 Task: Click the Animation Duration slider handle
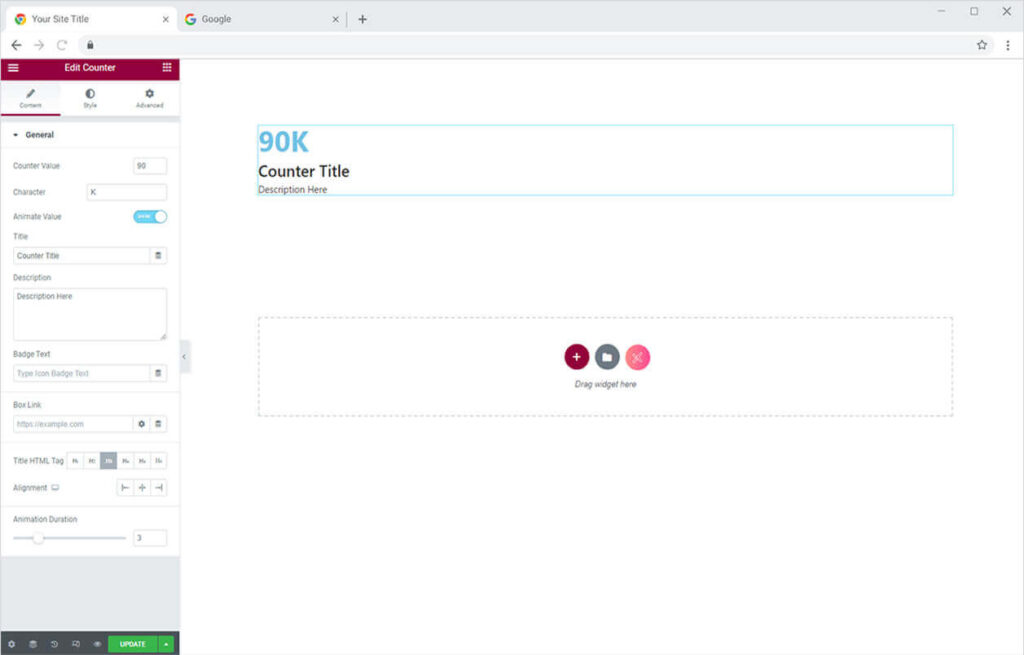(x=38, y=538)
